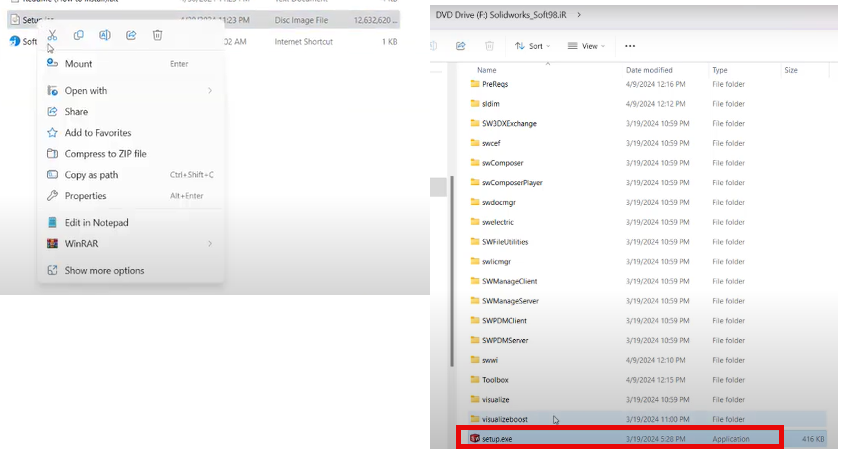Image resolution: width=847 pixels, height=449 pixels.
Task: Select the swcef folder icon
Action: point(475,143)
